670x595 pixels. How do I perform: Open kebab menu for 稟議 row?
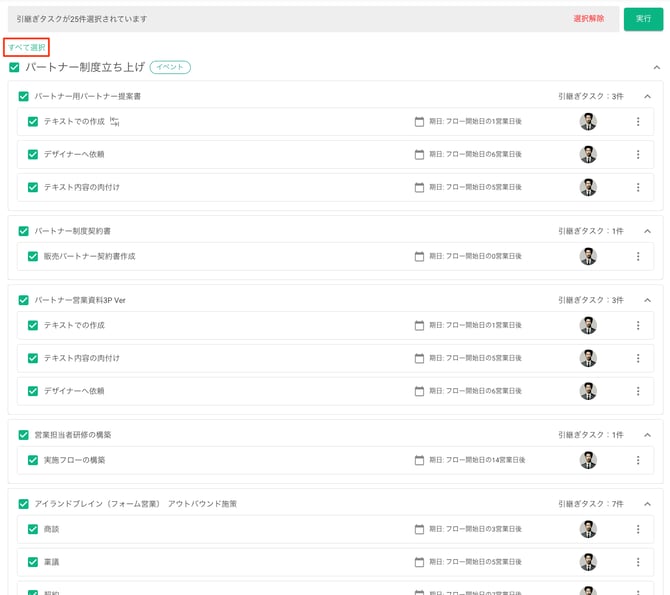click(x=638, y=562)
